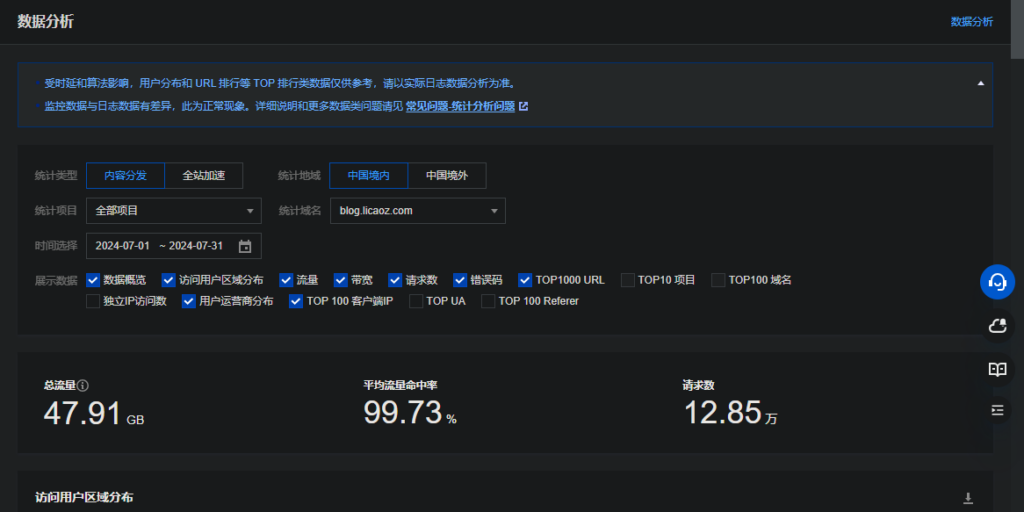Image resolution: width=1024 pixels, height=512 pixels.
Task: Click the 数据分析 page title
Action: tap(46, 22)
